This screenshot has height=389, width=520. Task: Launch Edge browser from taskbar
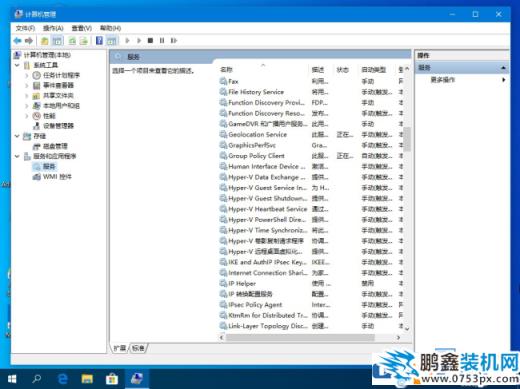tap(62, 379)
